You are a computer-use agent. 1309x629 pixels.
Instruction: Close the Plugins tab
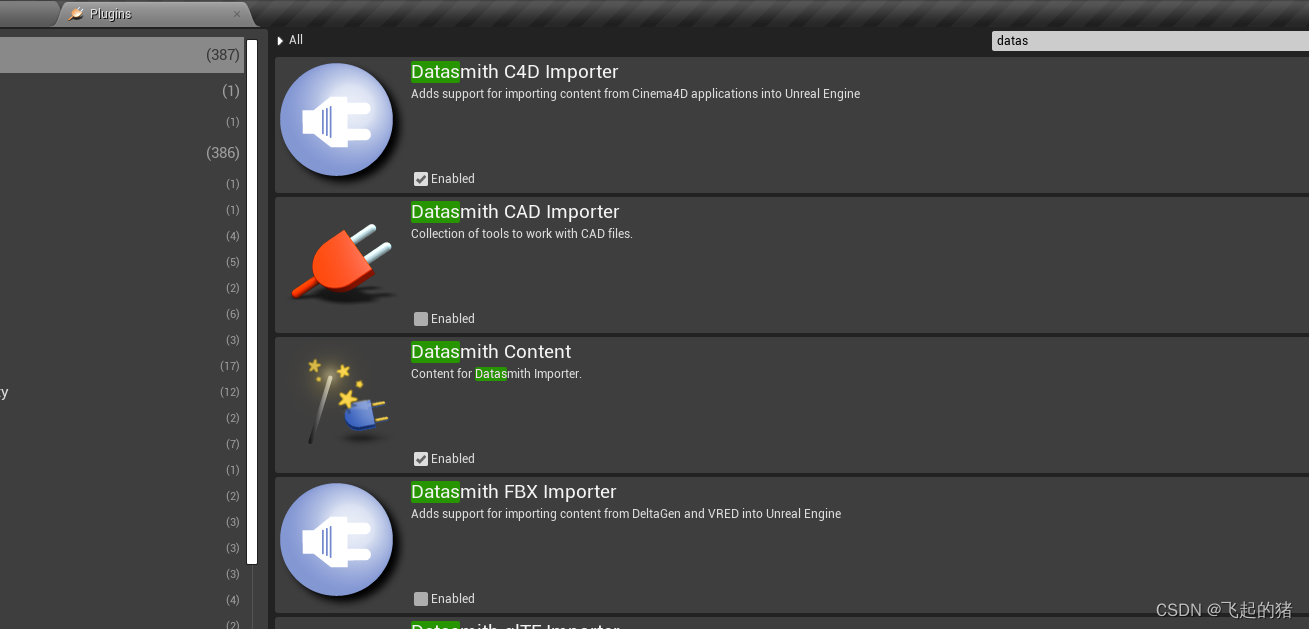pyautogui.click(x=237, y=14)
